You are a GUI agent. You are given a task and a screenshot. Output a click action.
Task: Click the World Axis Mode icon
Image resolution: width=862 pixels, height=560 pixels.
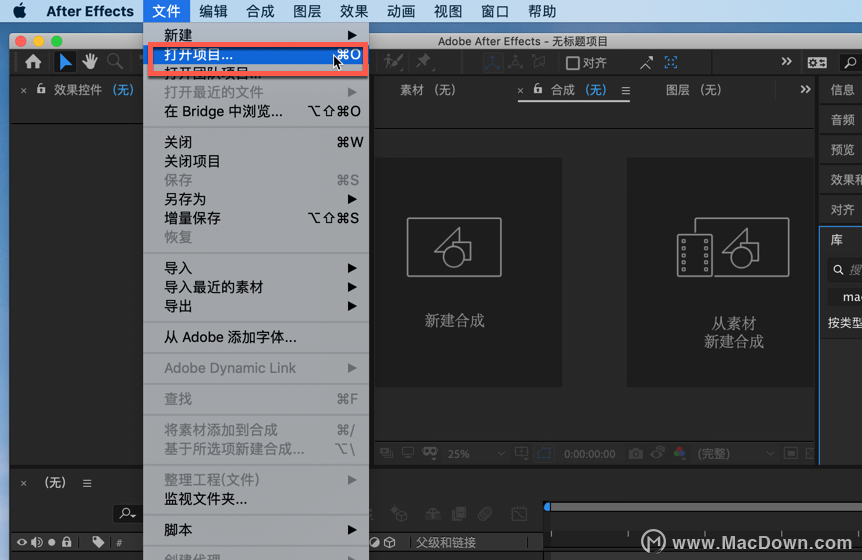(515, 62)
